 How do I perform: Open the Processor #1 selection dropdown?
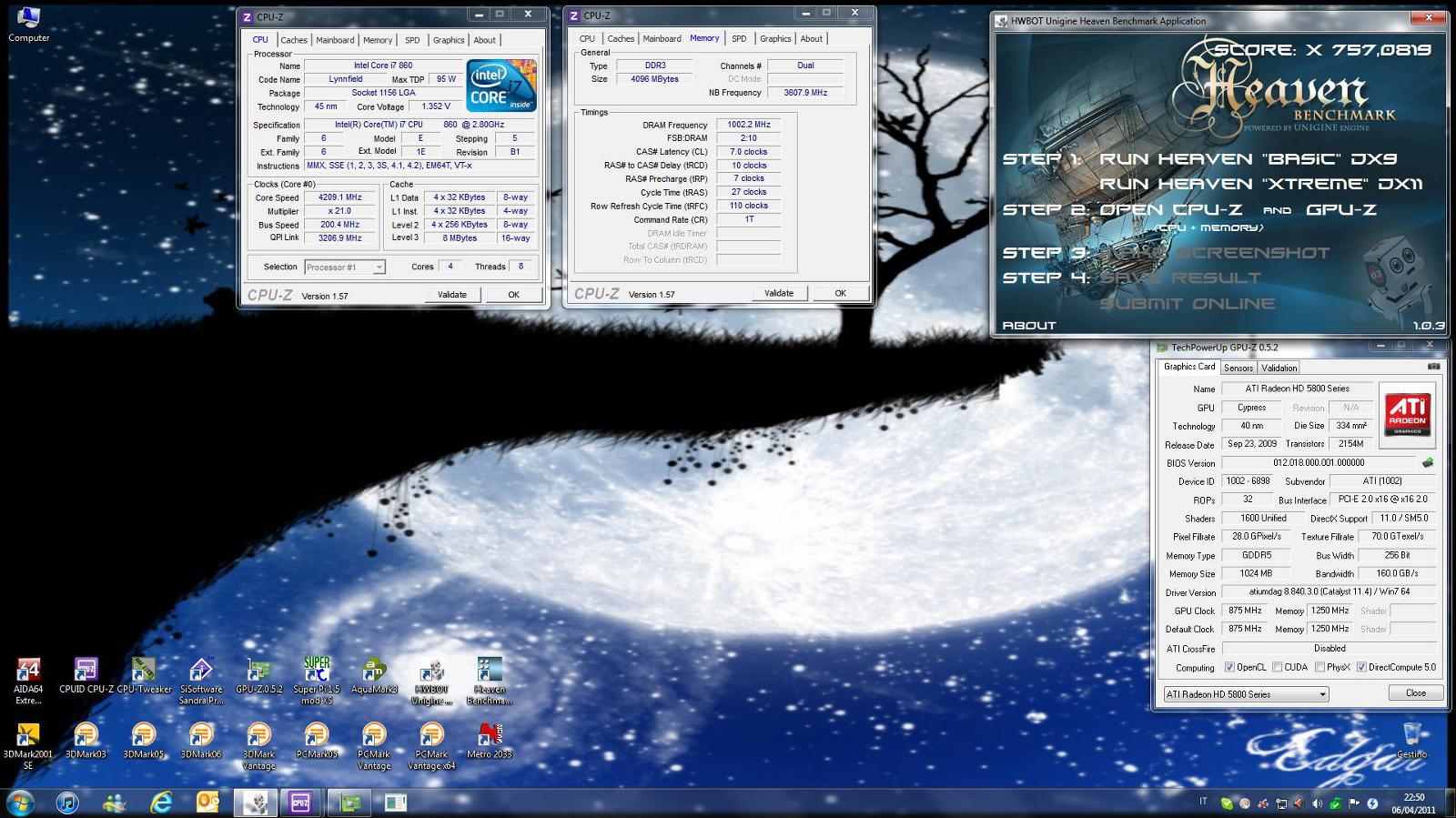coord(345,267)
